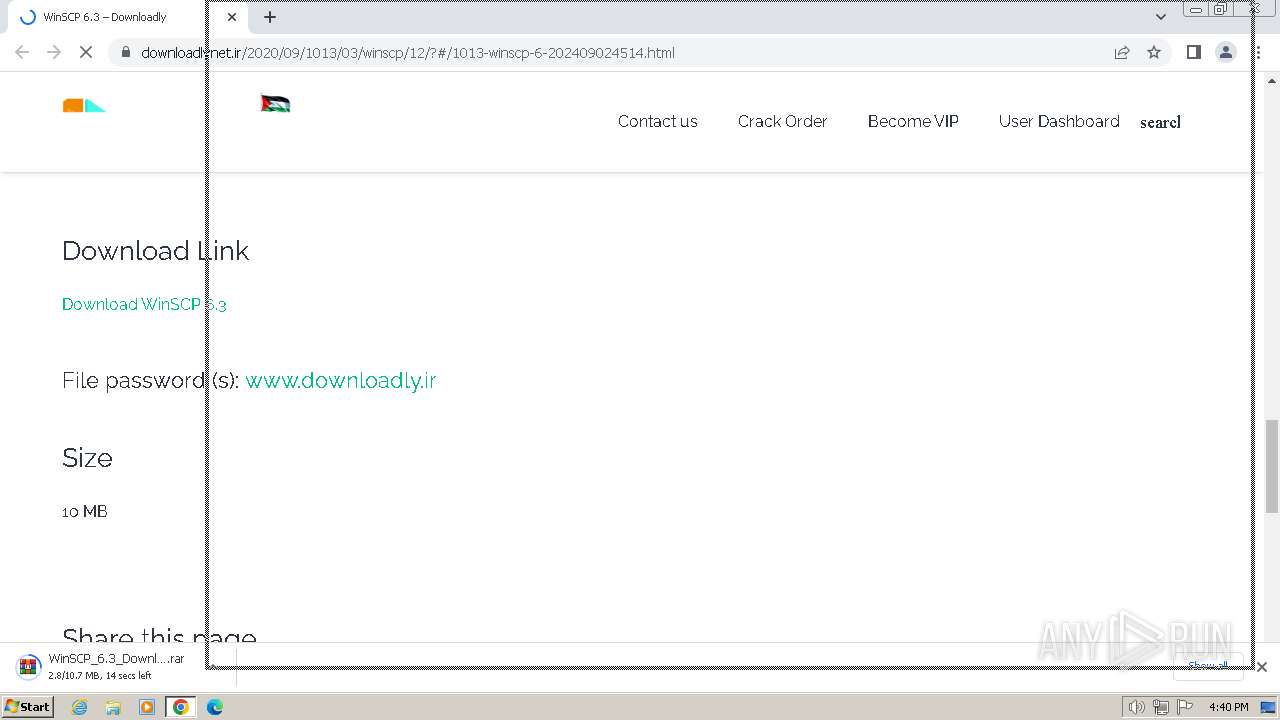Close the downloads bar

[1262, 667]
